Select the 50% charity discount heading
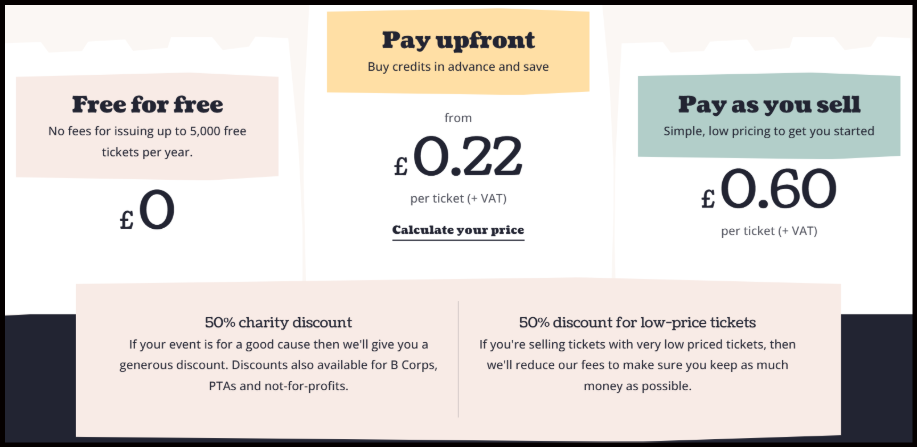This screenshot has height=447, width=917. [278, 322]
